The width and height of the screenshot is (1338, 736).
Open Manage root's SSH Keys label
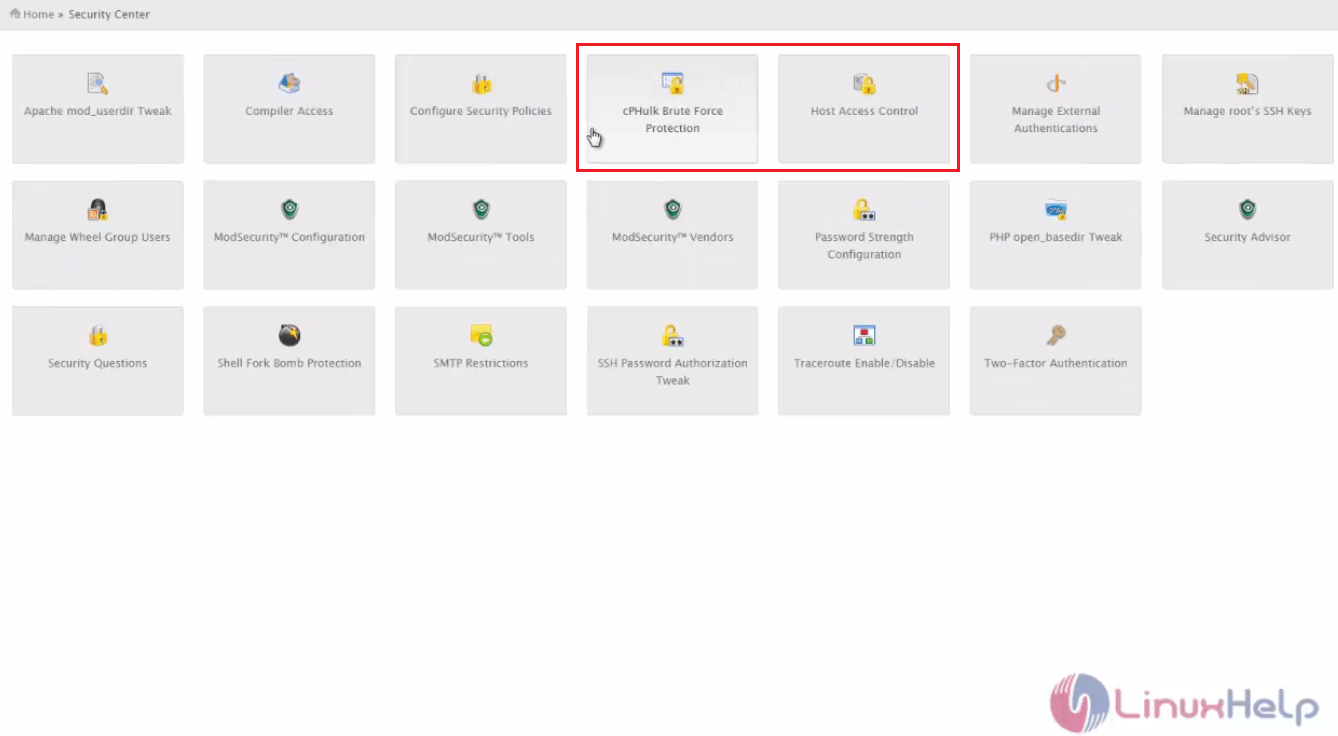pyautogui.click(x=1247, y=111)
